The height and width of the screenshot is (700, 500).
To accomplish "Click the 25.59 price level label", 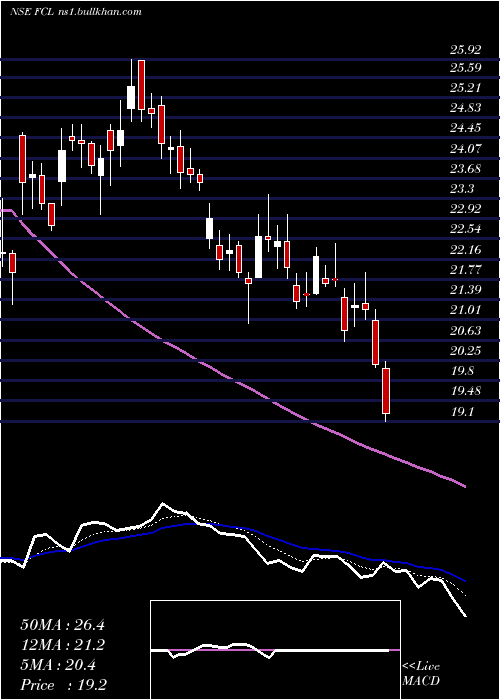I will coord(465,68).
